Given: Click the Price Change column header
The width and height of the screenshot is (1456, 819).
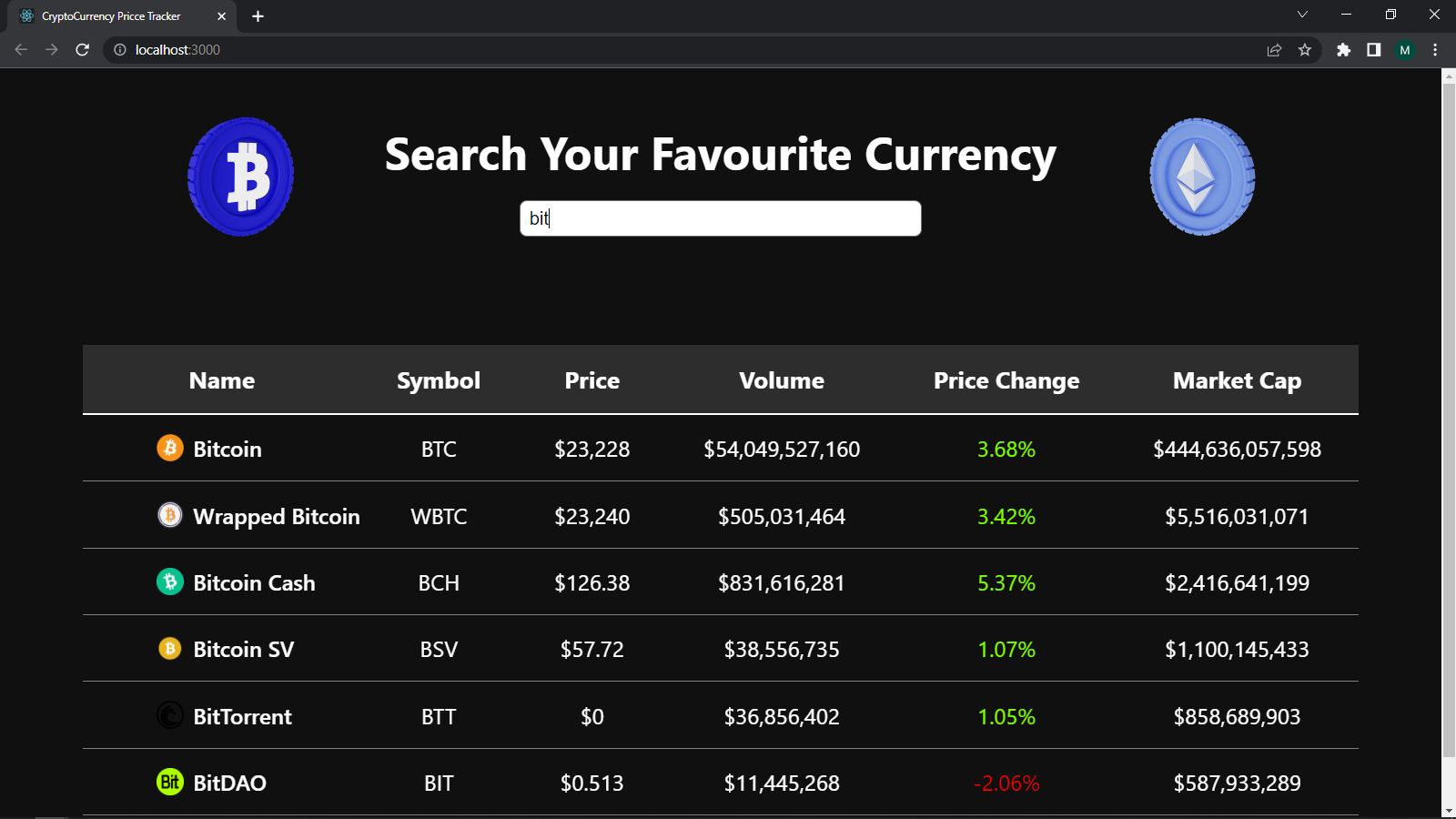Looking at the screenshot, I should (x=1006, y=380).
